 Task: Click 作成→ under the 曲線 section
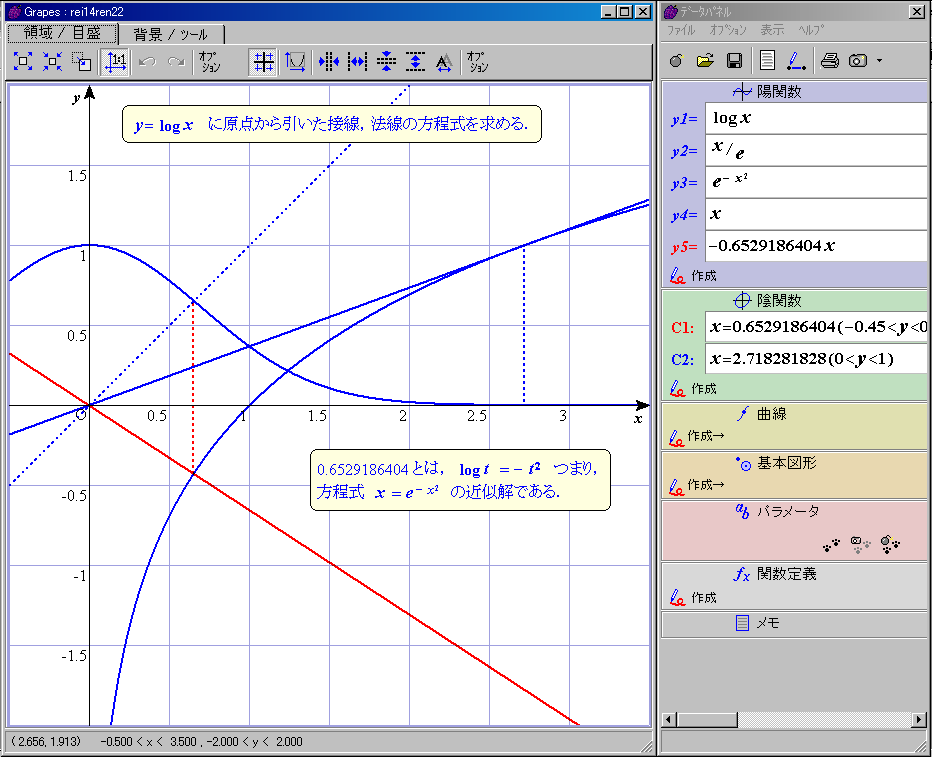[697, 437]
